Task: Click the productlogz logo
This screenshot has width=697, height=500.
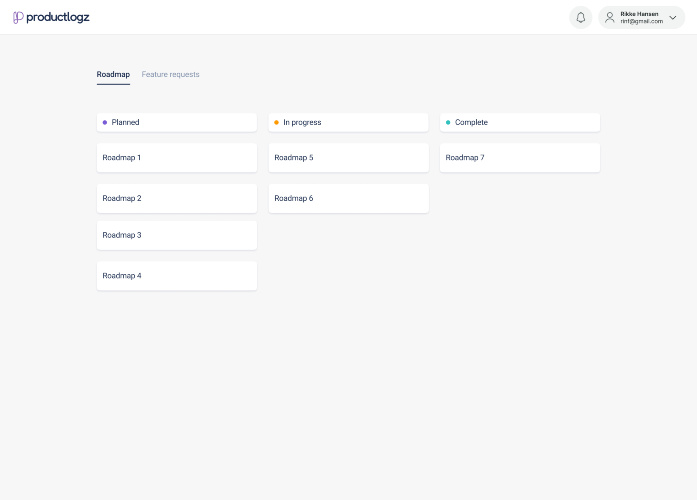Action: pyautogui.click(x=51, y=17)
